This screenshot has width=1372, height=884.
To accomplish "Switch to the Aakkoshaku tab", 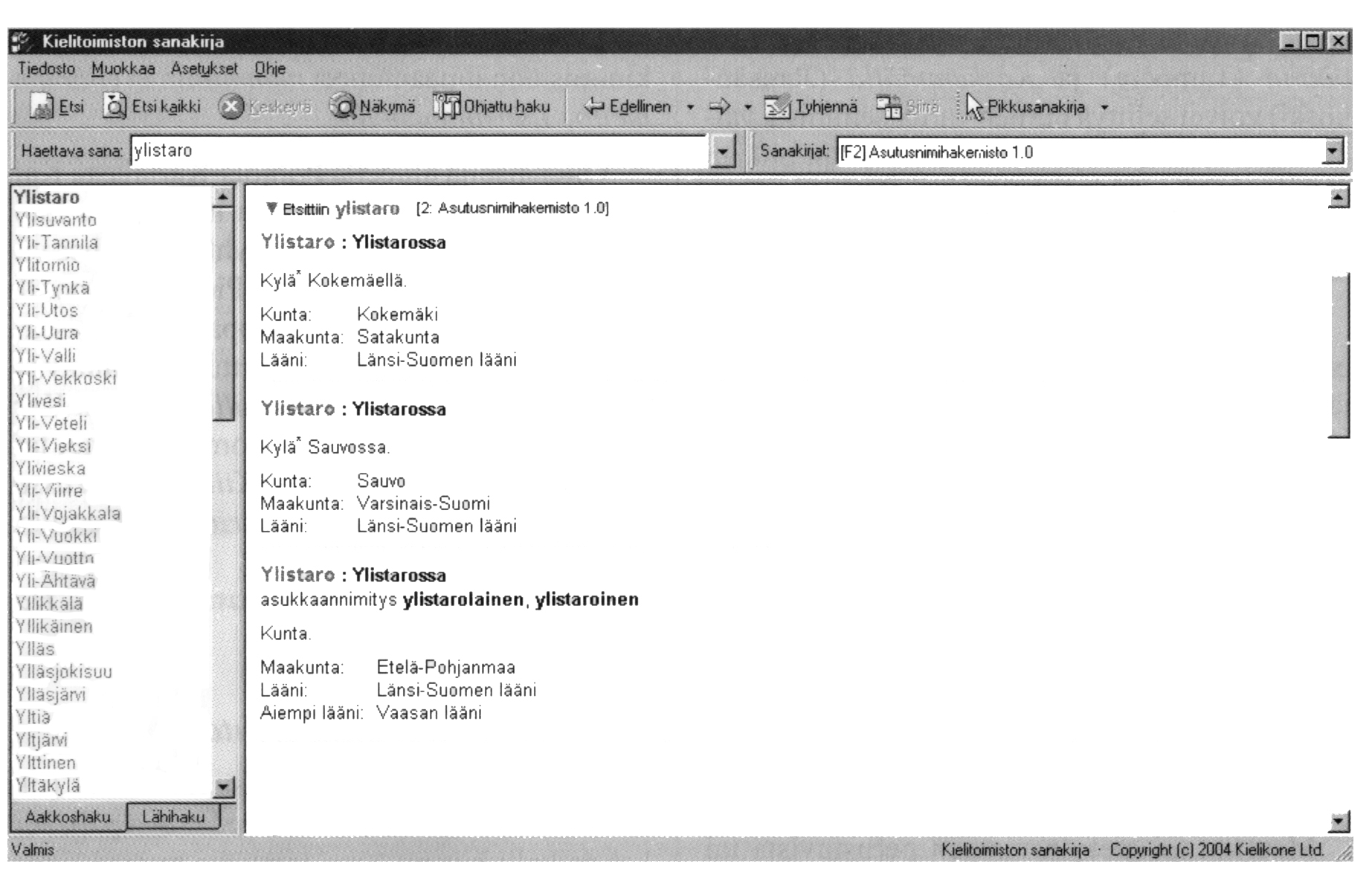I will point(68,816).
